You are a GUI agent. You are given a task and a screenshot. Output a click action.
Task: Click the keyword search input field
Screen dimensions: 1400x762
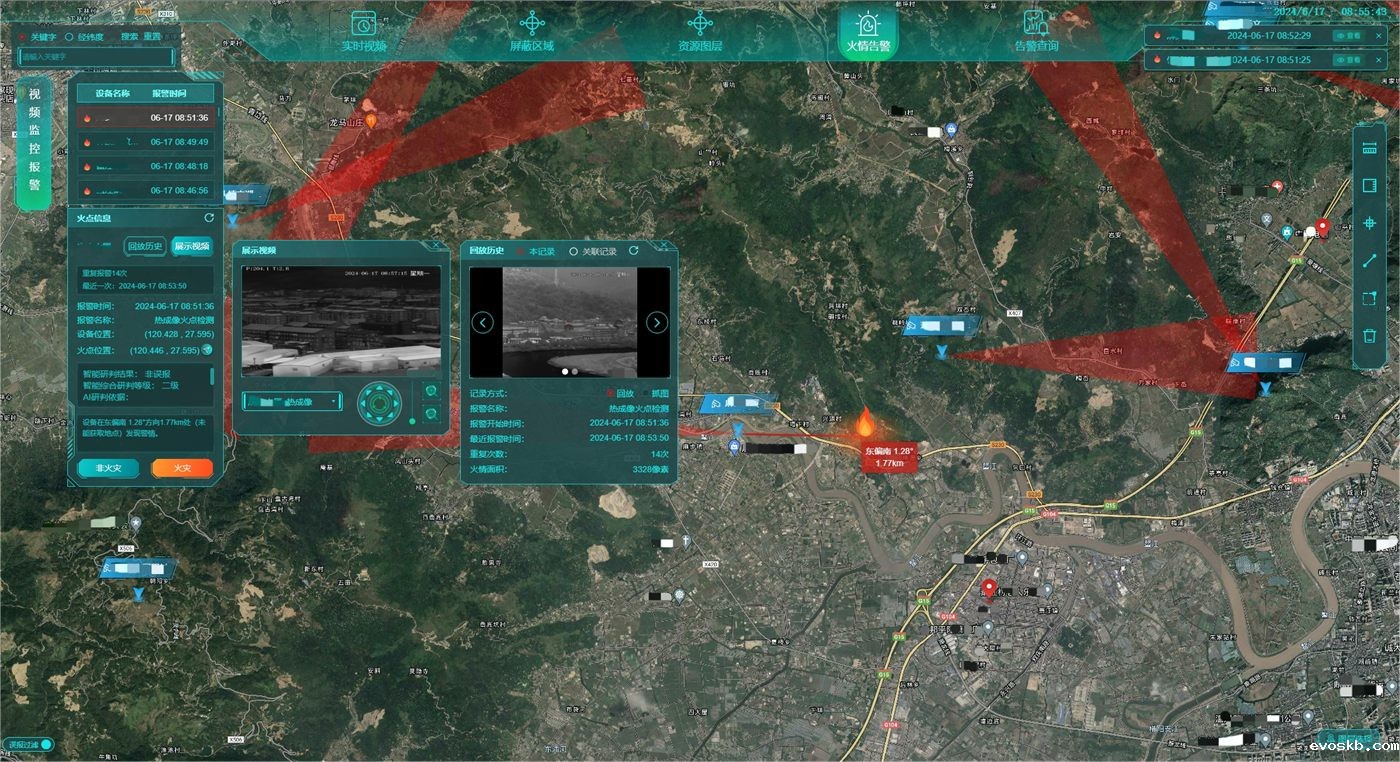(95, 57)
